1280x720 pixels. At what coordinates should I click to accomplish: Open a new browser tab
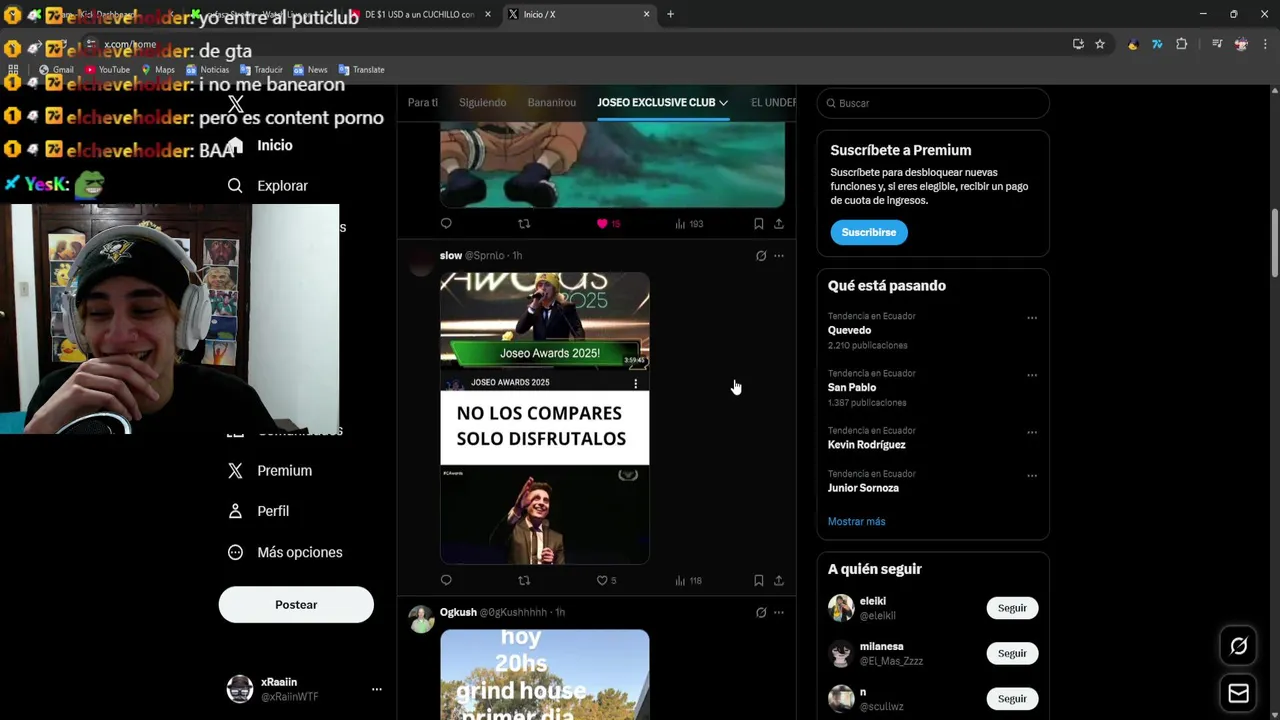pos(670,14)
